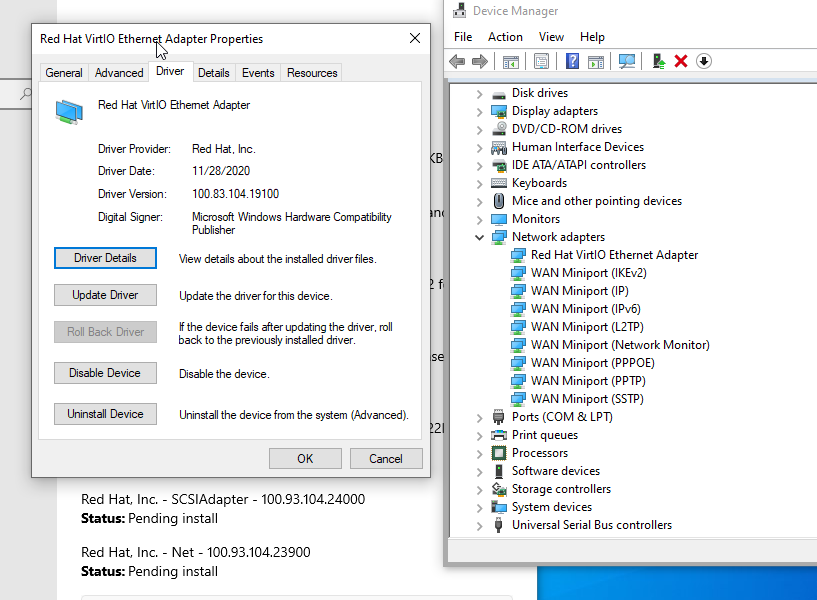Expand the Keyboards node

point(479,184)
